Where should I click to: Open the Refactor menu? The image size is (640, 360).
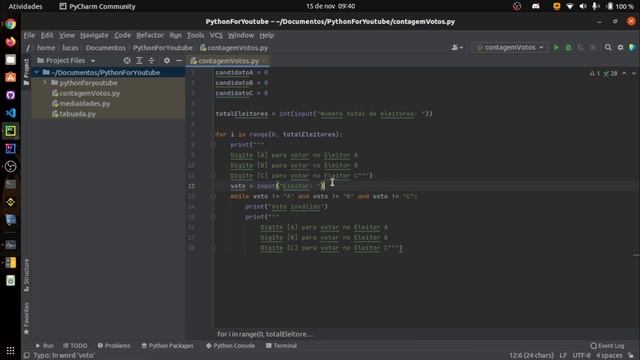tap(150, 35)
